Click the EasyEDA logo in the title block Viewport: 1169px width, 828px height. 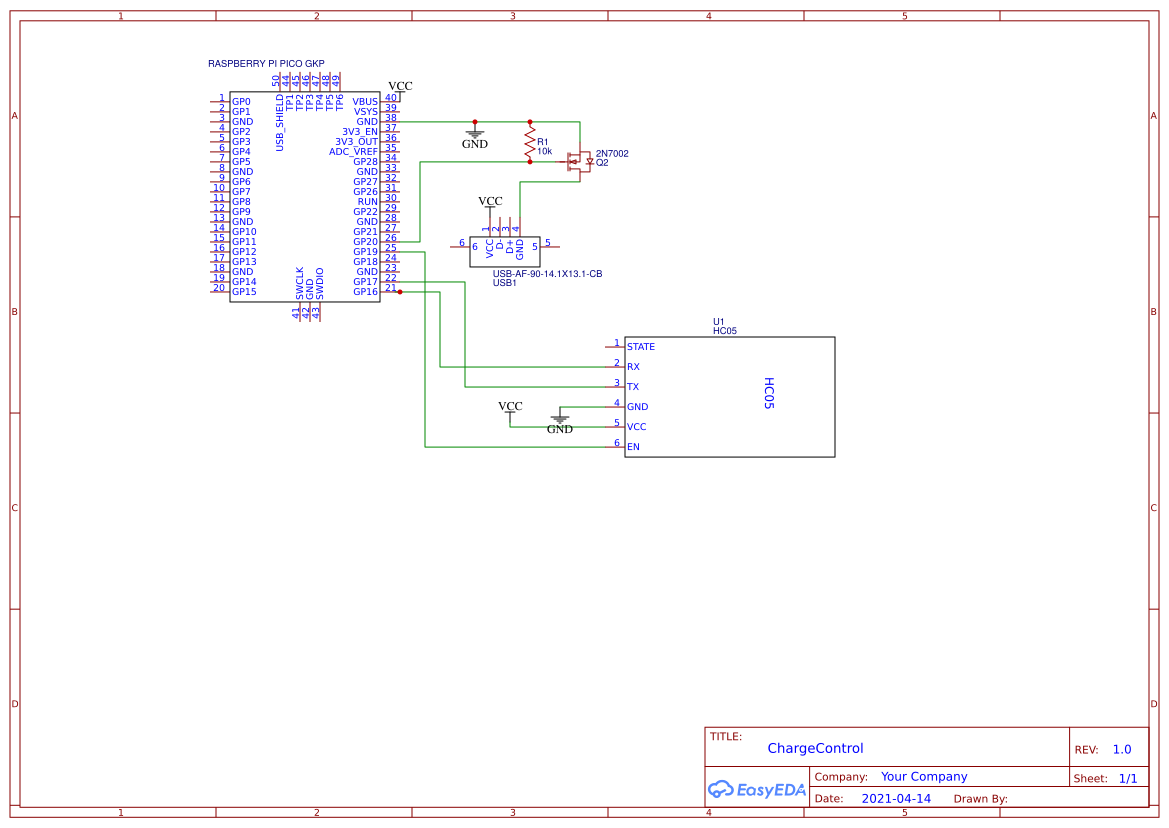(x=757, y=789)
